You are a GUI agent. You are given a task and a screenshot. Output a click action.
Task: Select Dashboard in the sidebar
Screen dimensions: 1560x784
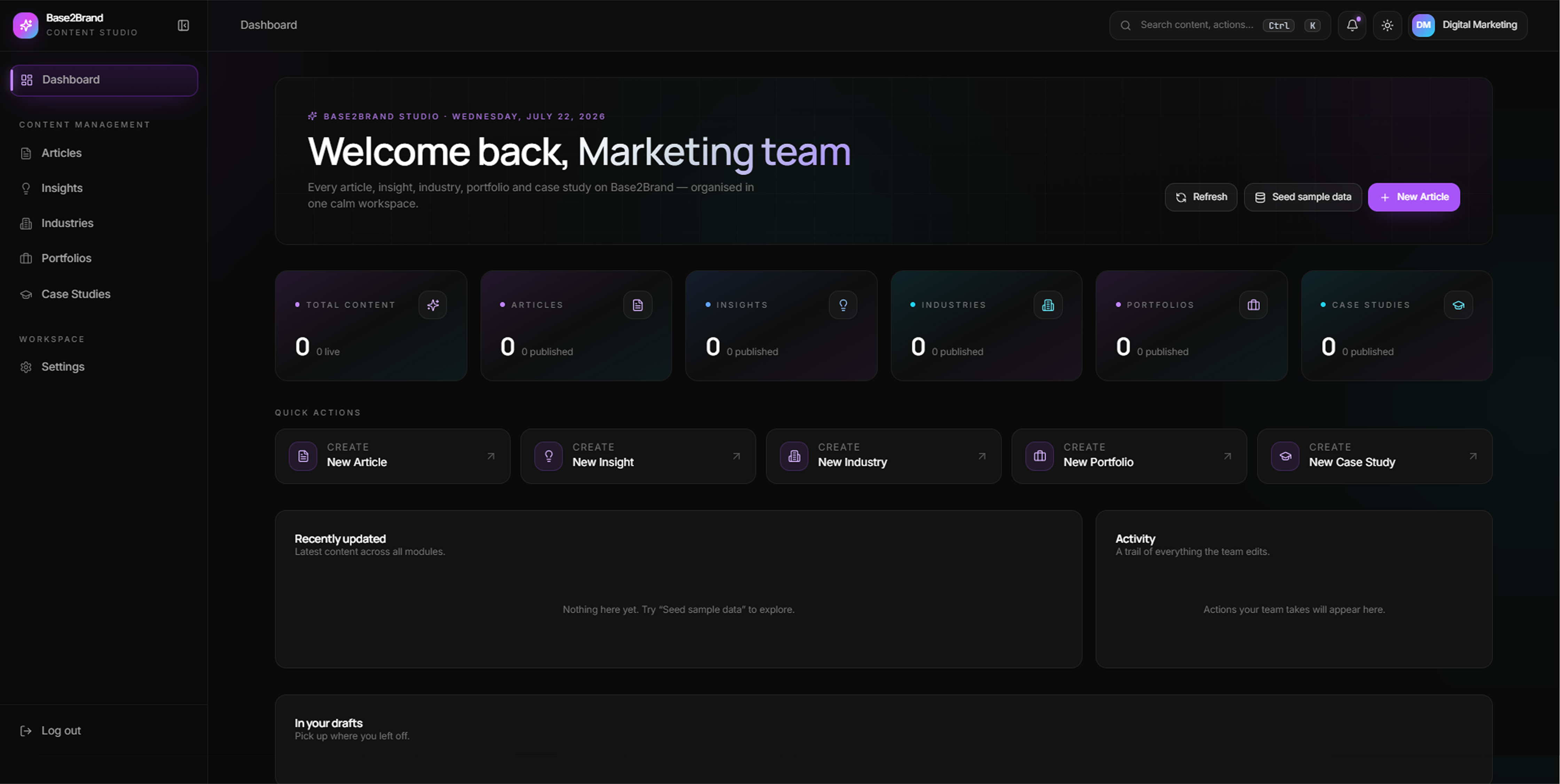[104, 80]
